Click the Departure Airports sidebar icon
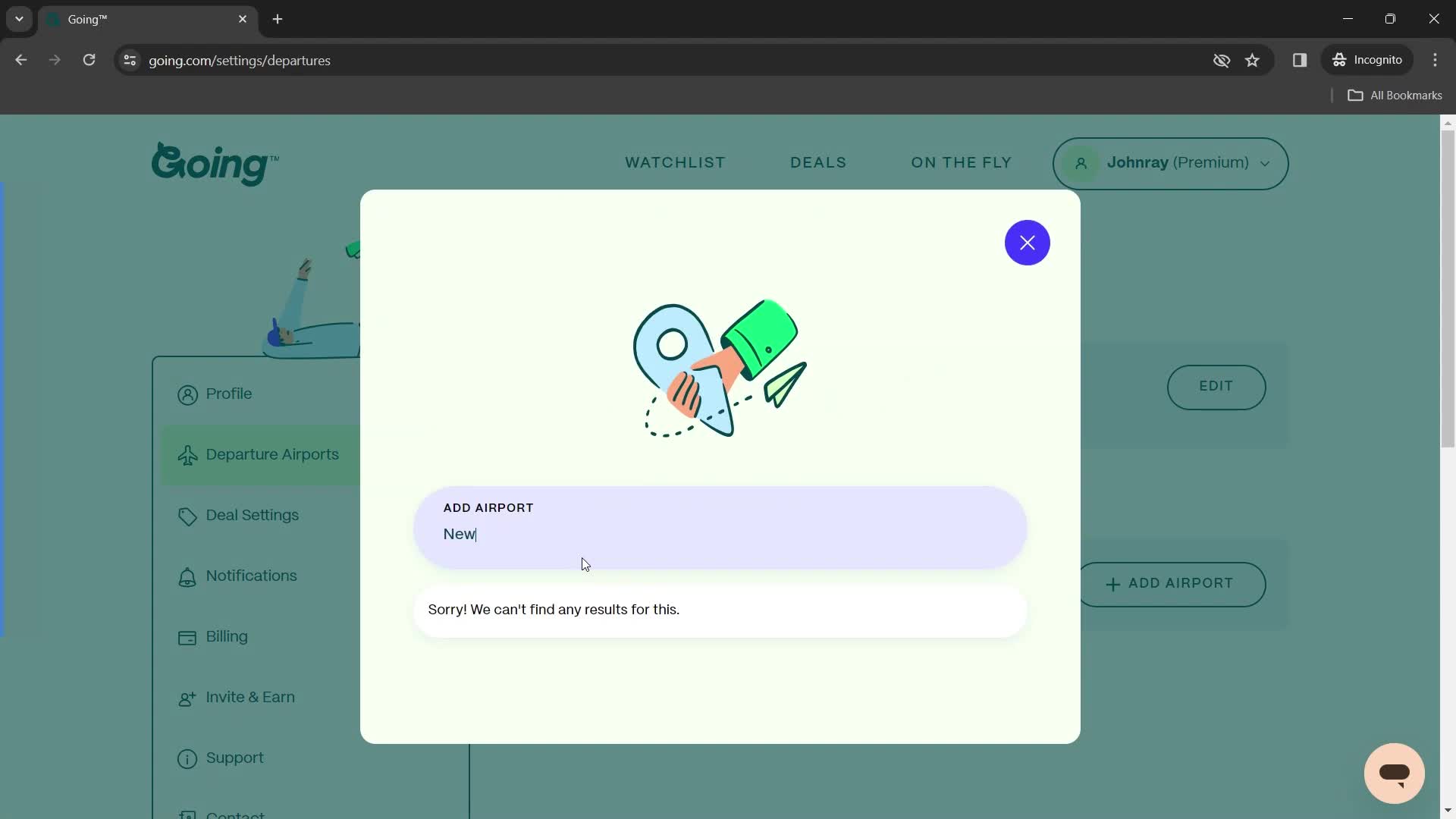This screenshot has height=819, width=1456. (188, 455)
